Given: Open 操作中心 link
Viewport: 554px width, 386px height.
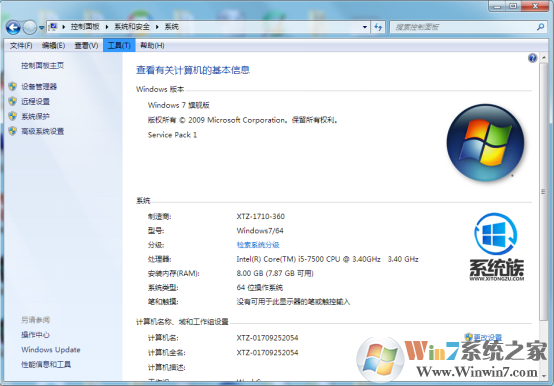Looking at the screenshot, I should point(35,334).
